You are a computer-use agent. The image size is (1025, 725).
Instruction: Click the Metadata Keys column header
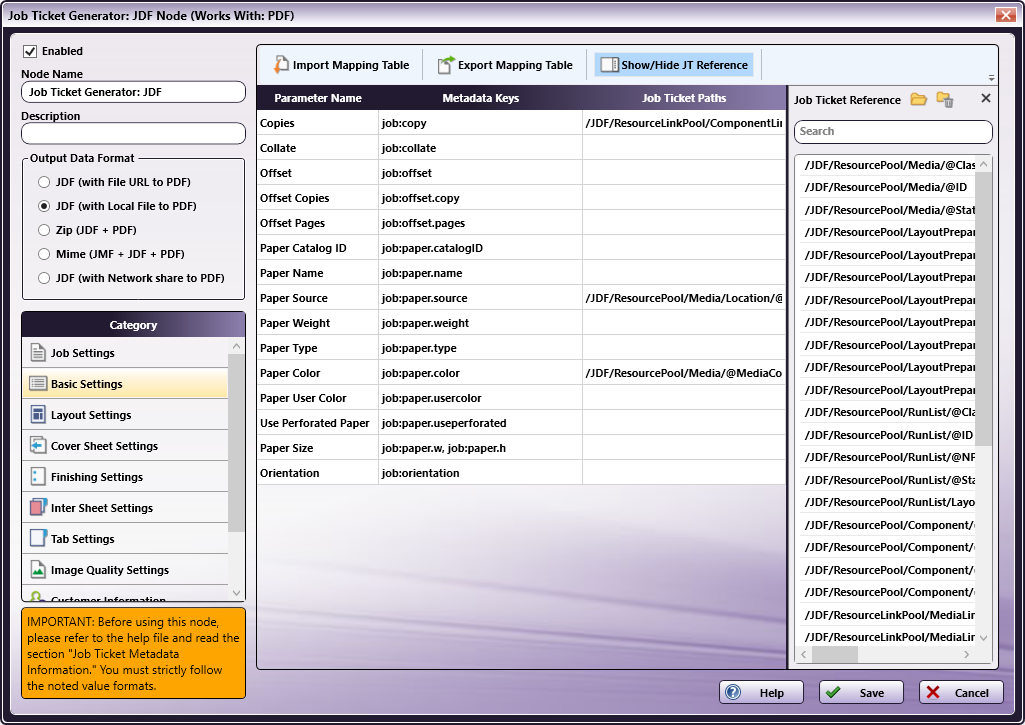click(480, 98)
